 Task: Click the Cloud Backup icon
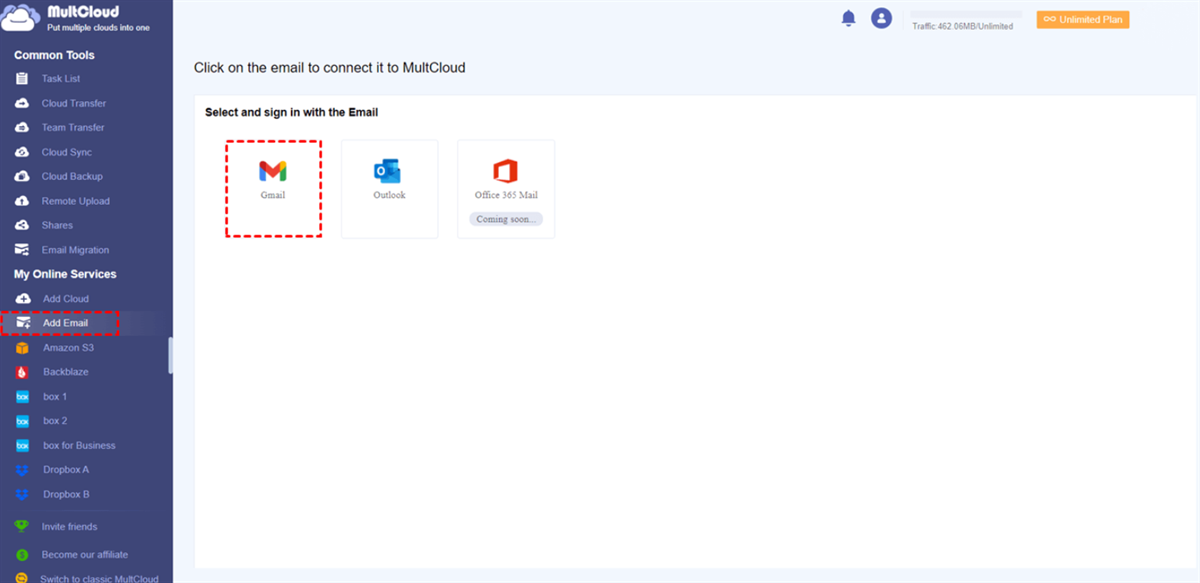click(x=22, y=177)
